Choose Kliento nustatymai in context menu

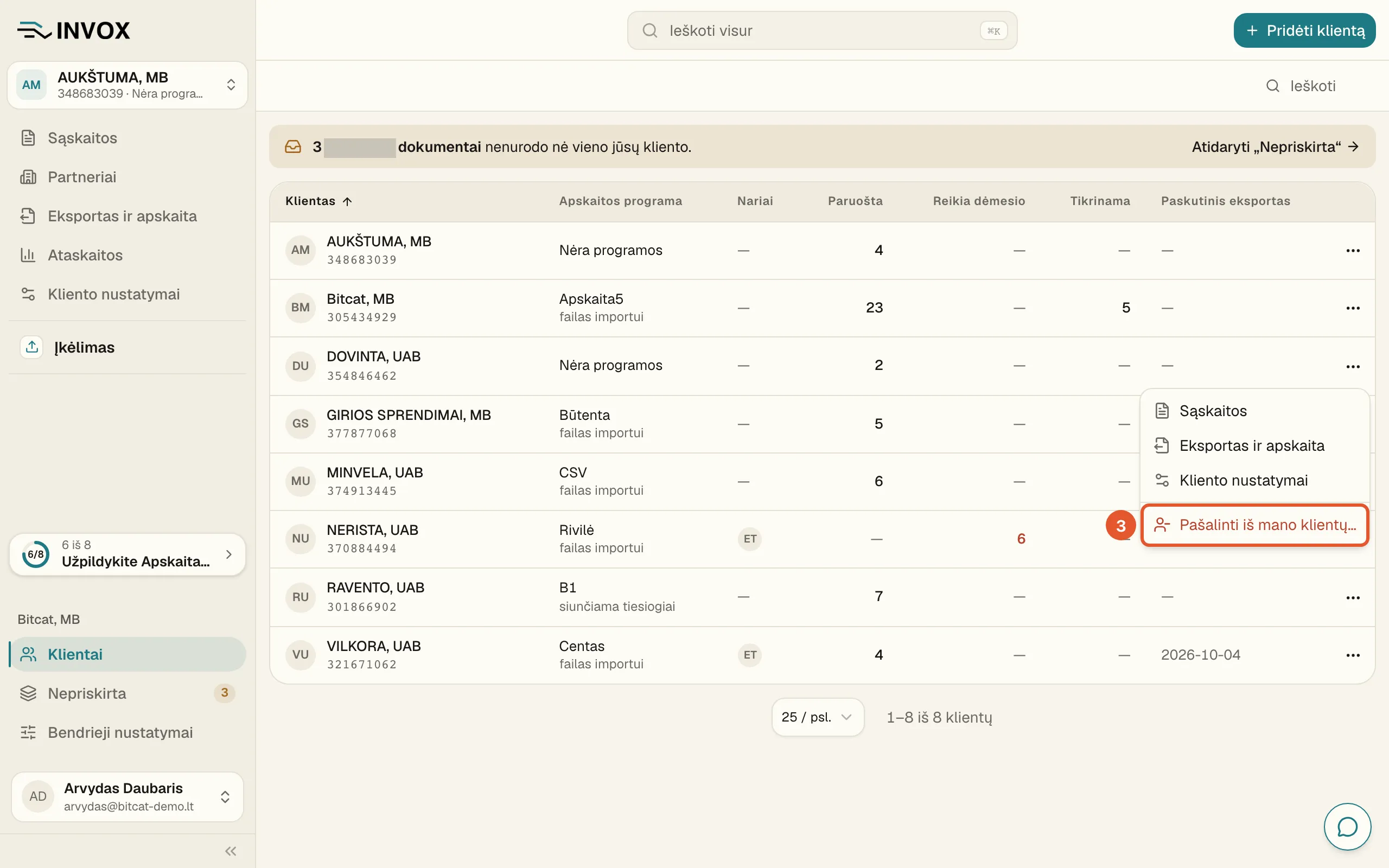pos(1254,480)
